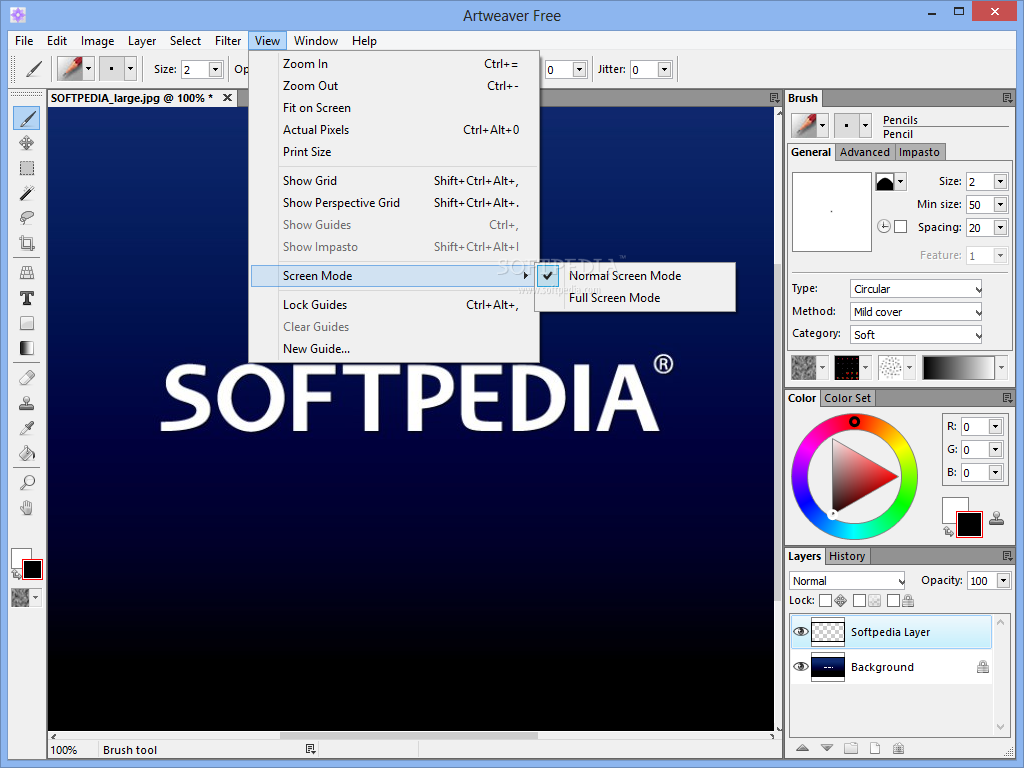The image size is (1024, 768).
Task: Select the Move tool
Action: [27, 143]
